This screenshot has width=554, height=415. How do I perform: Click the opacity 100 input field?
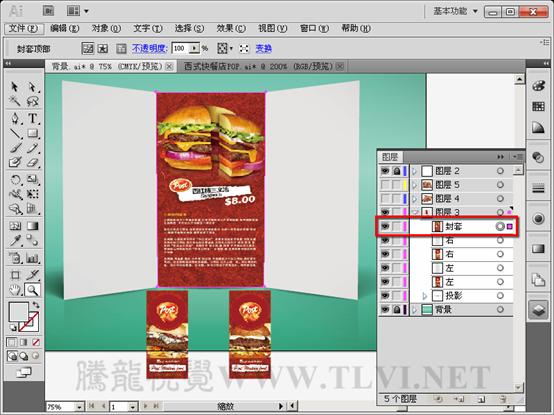181,48
